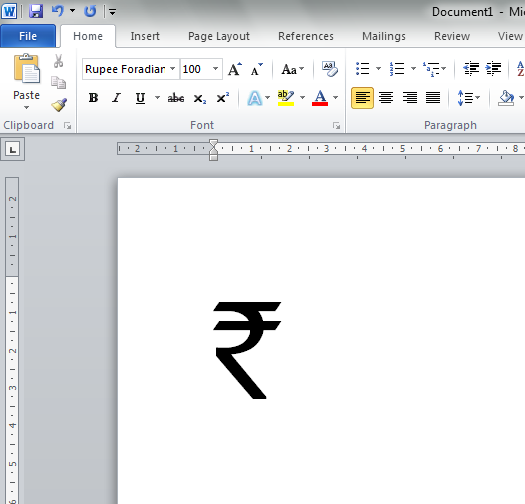The image size is (525, 504).
Task: Click the Text Effects glowing A icon
Action: (x=254, y=98)
